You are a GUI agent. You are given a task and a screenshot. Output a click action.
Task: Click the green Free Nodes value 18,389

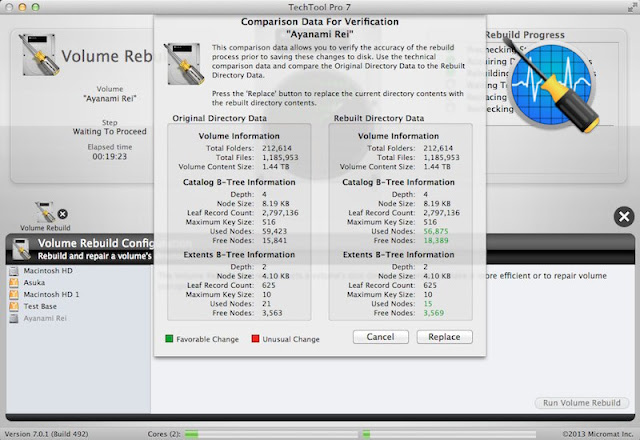coord(436,240)
